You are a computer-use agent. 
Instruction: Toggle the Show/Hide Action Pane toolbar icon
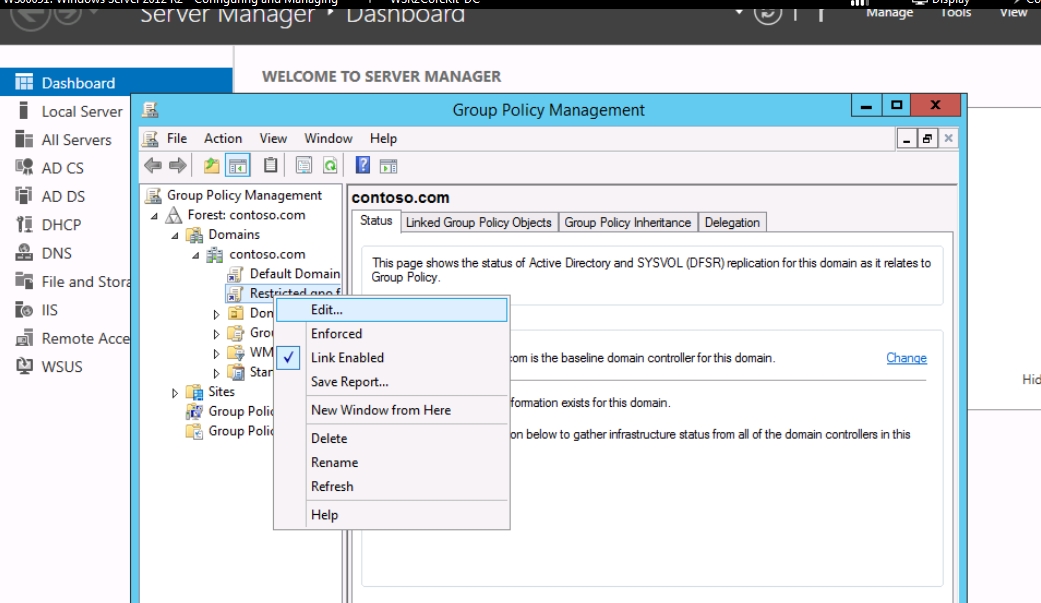point(388,165)
